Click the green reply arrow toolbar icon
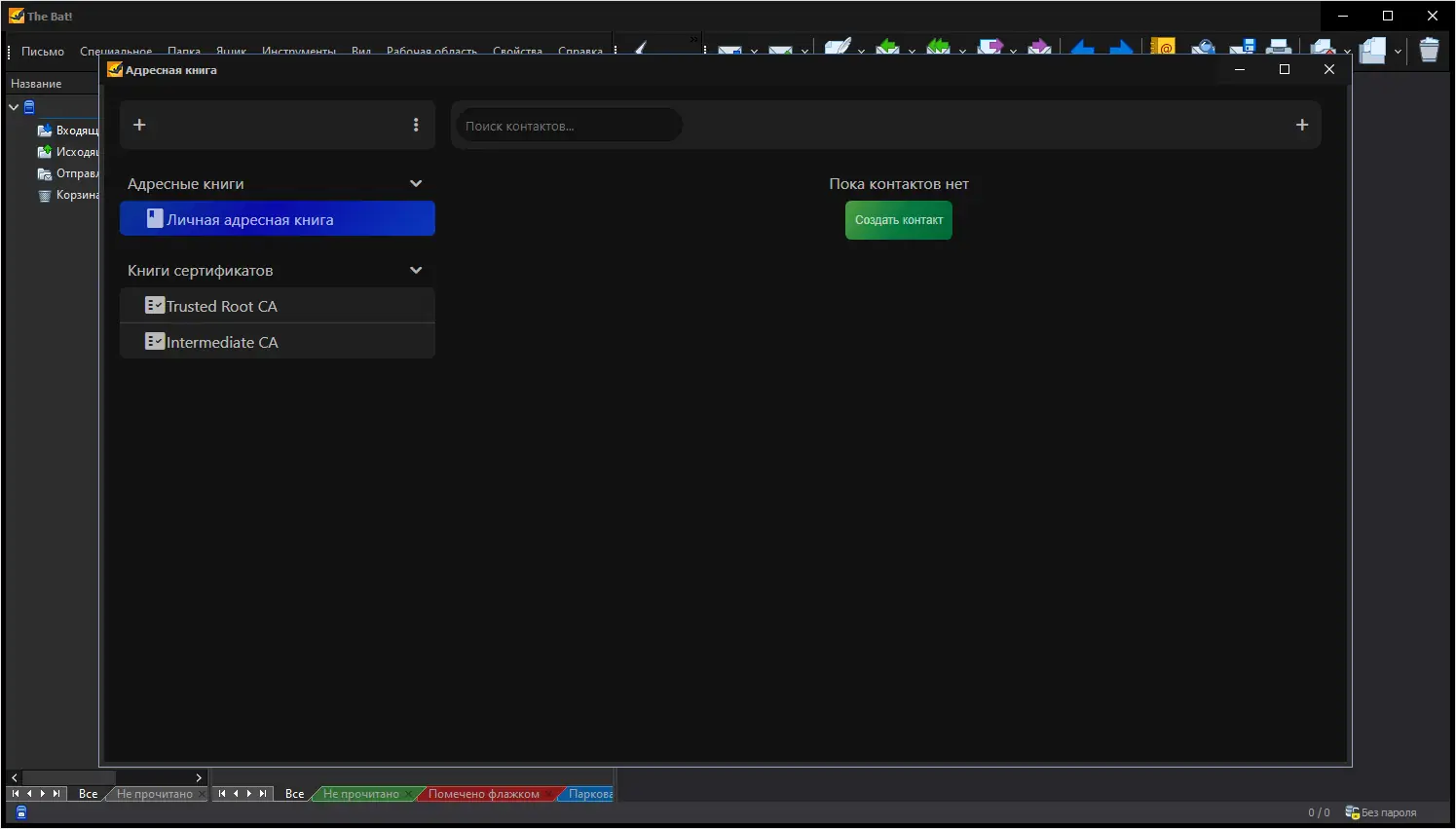Viewport: 1456px width, 829px height. point(887,47)
